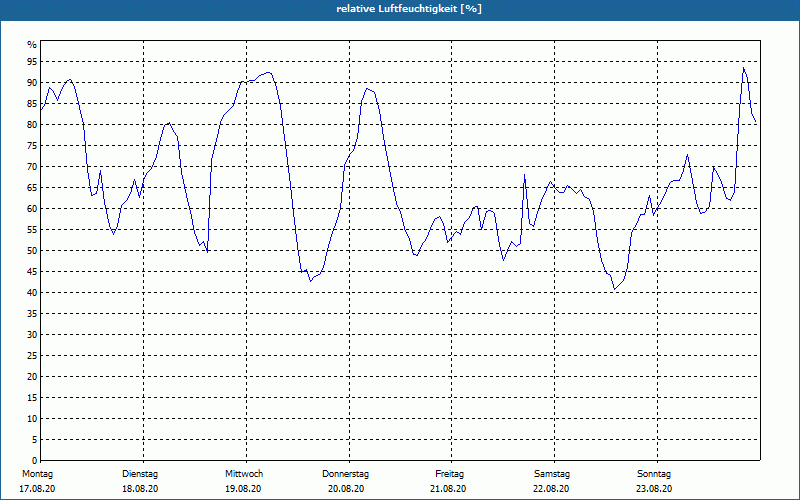Click the 'Dienstag' day label

click(140, 474)
